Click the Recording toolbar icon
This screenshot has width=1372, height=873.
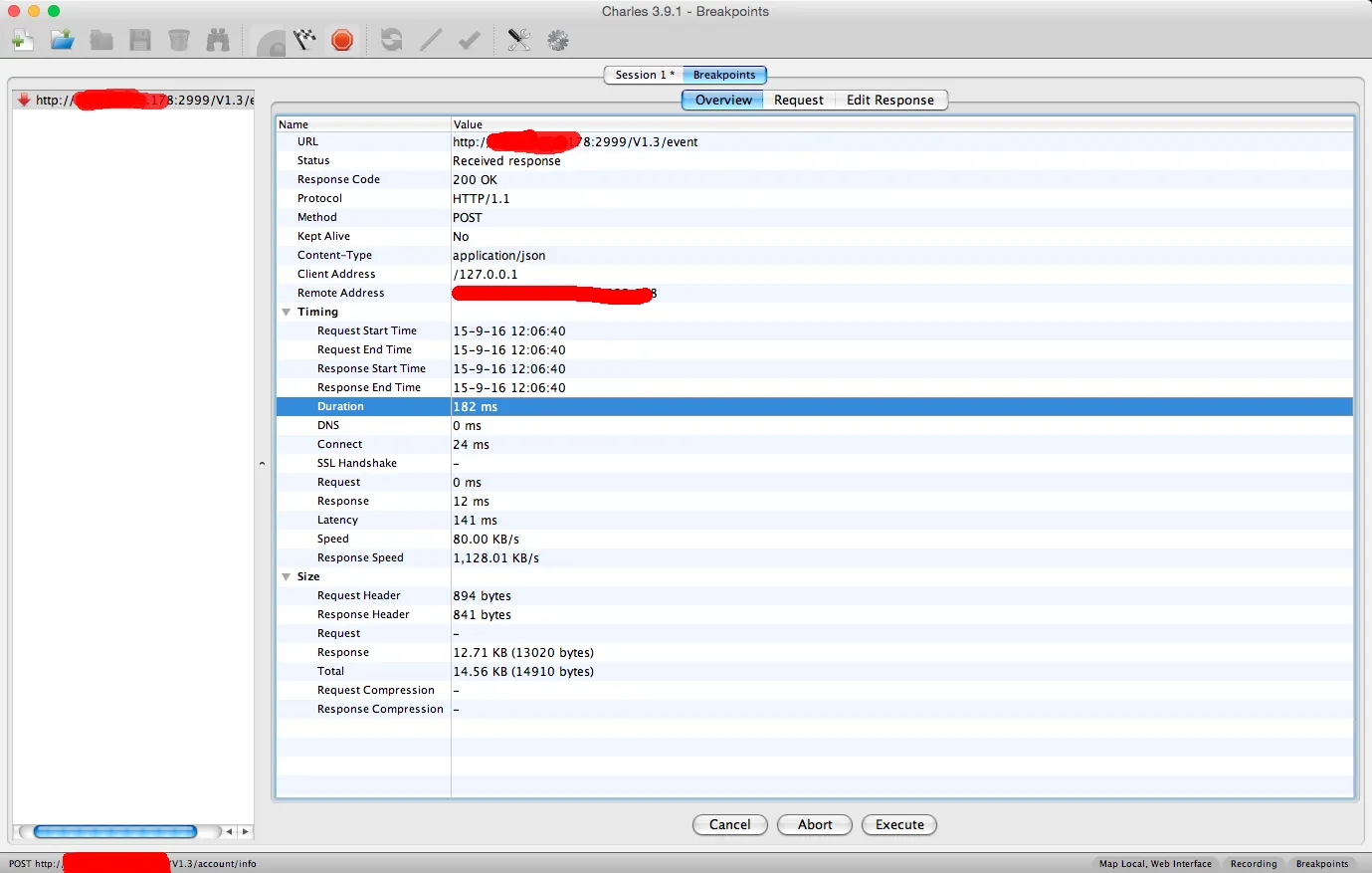point(271,41)
